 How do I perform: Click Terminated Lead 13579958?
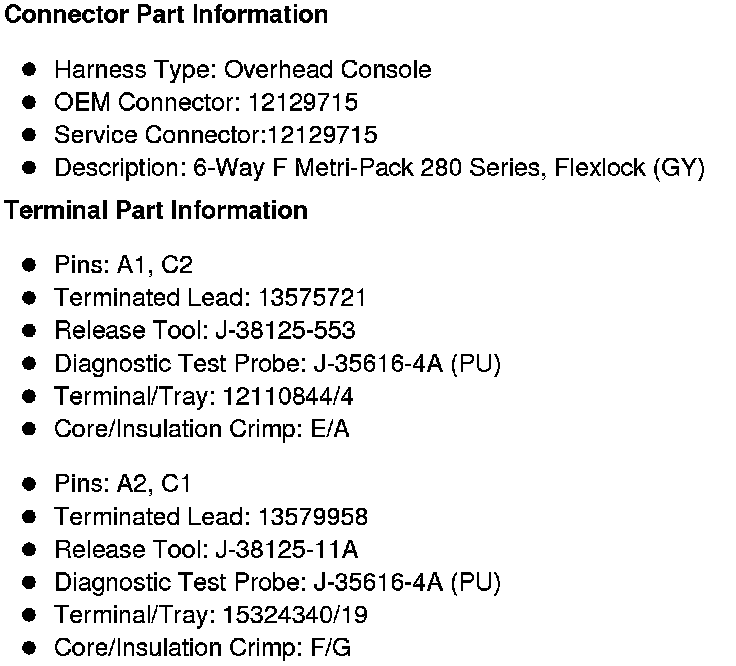point(210,517)
